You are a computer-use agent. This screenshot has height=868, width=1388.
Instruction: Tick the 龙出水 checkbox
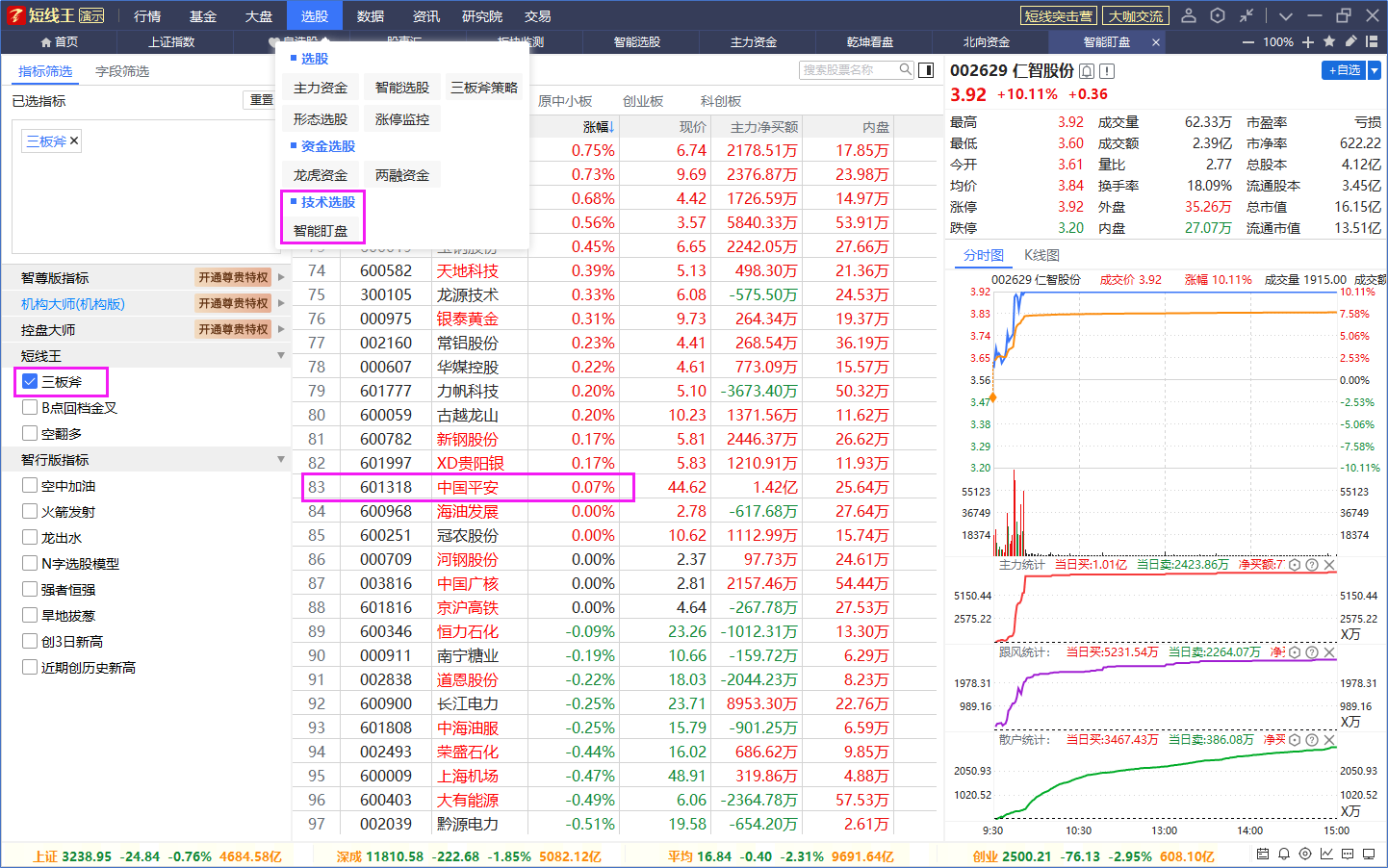click(x=30, y=538)
